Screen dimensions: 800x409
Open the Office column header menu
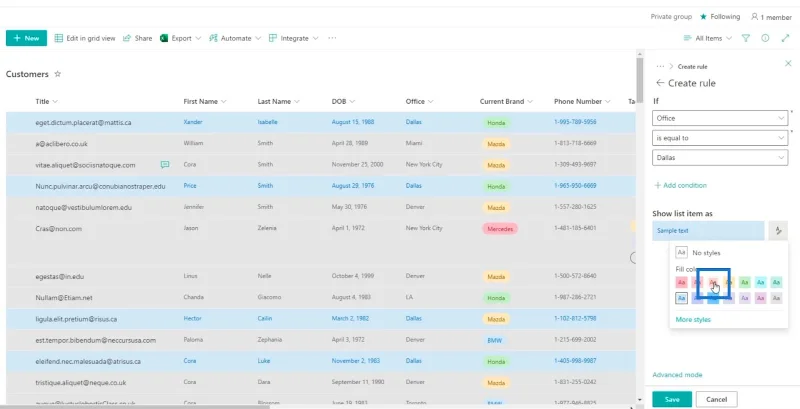(419, 101)
